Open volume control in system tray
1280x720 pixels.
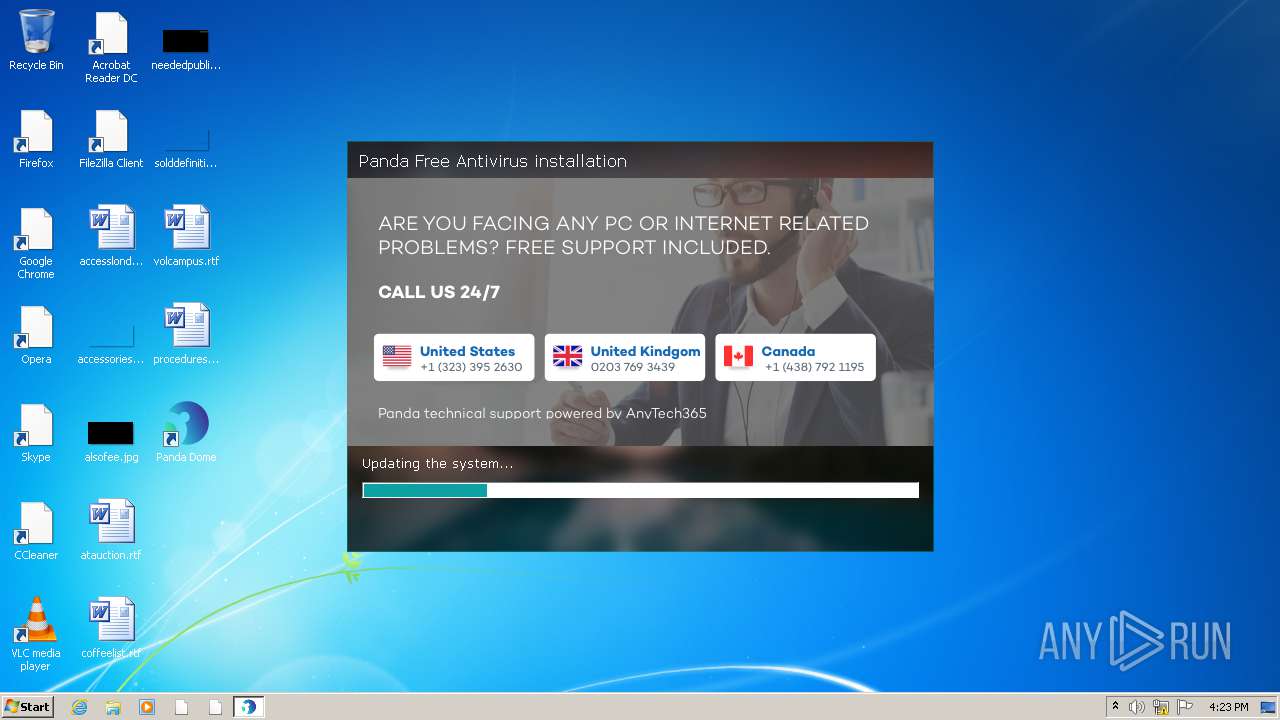[x=1137, y=707]
